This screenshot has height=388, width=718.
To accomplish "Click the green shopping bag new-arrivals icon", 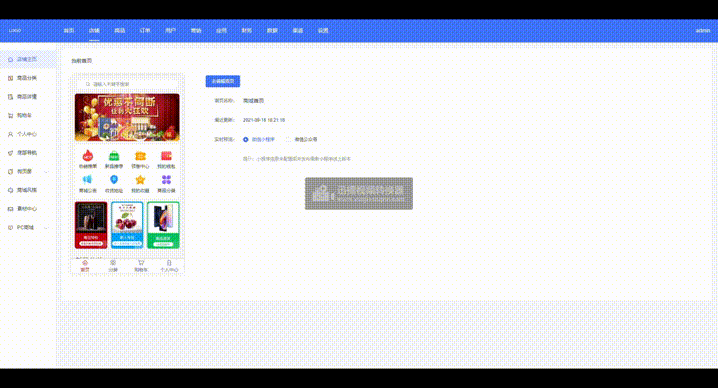I will [x=114, y=156].
